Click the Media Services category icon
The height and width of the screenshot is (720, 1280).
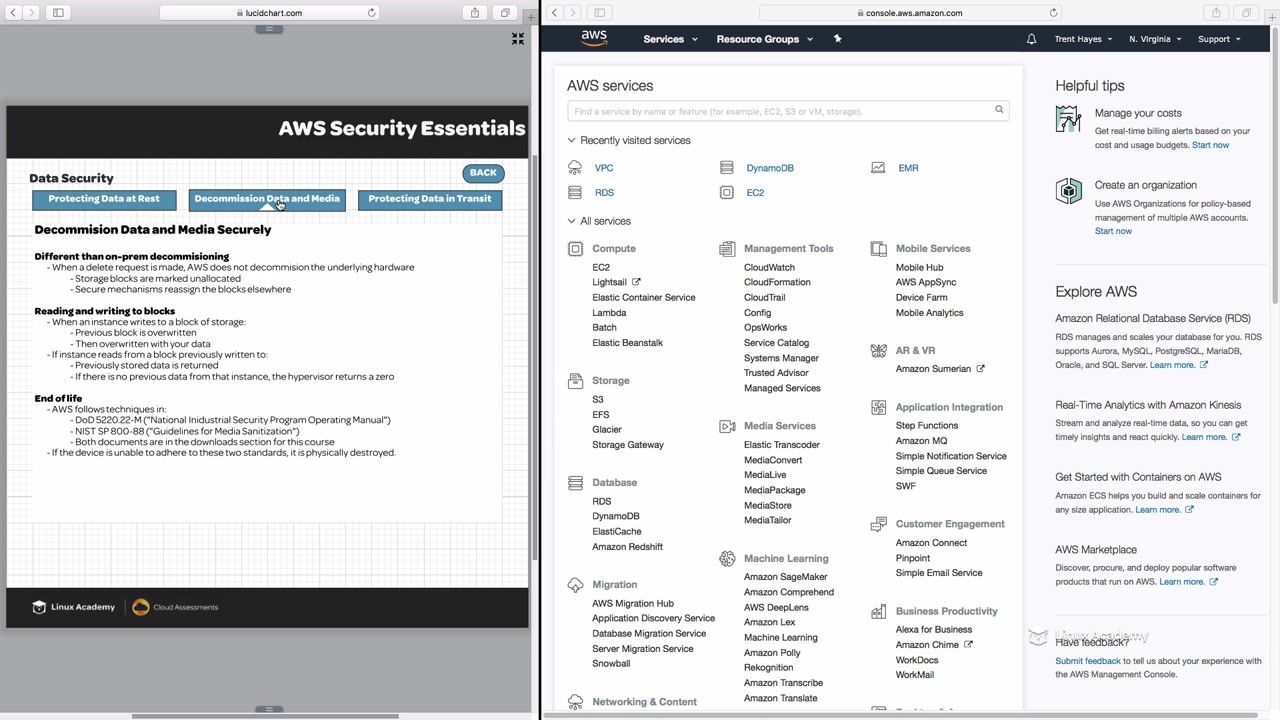pos(727,426)
